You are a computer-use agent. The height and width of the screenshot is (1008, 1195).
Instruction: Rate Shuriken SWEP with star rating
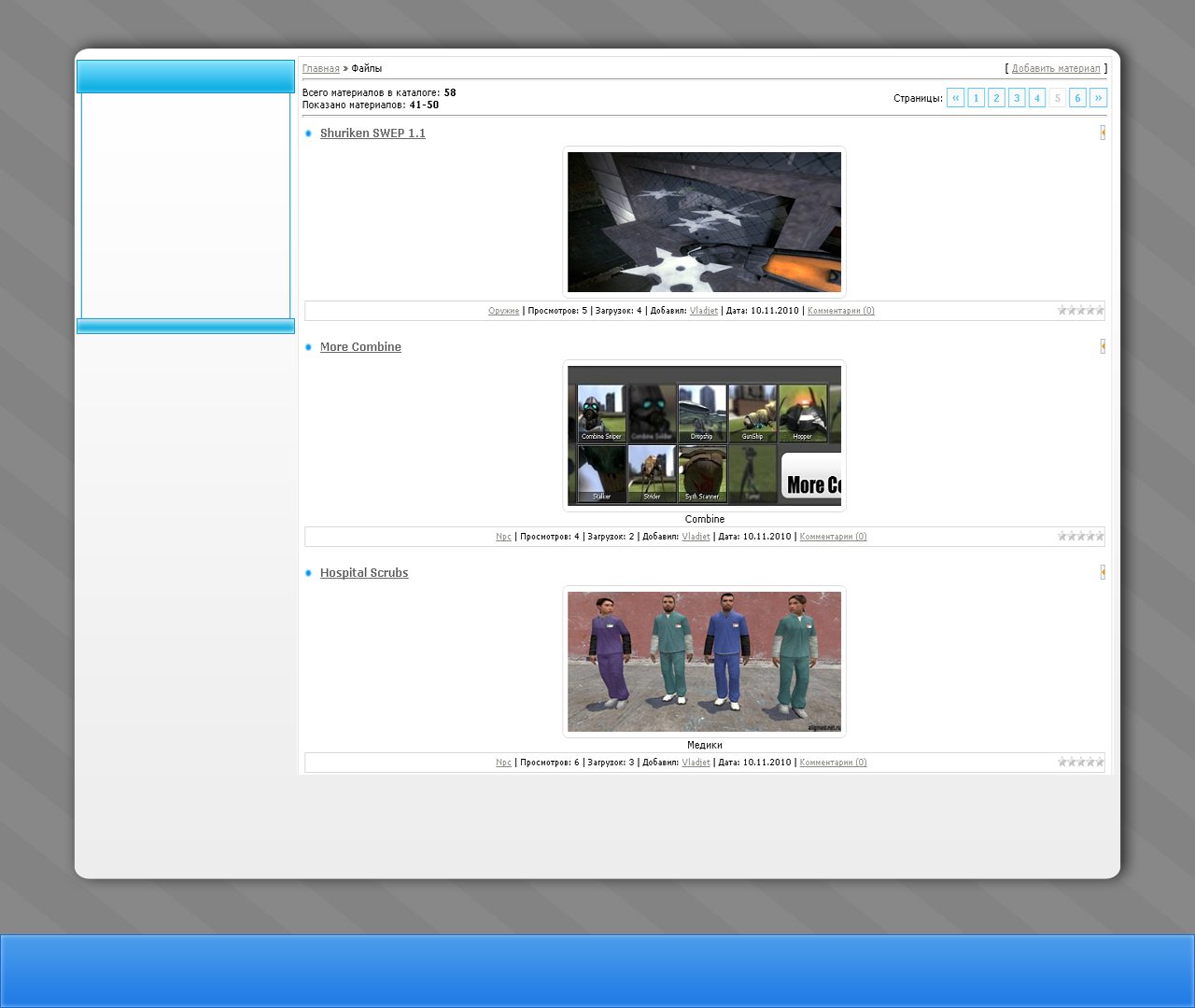pyautogui.click(x=1080, y=310)
